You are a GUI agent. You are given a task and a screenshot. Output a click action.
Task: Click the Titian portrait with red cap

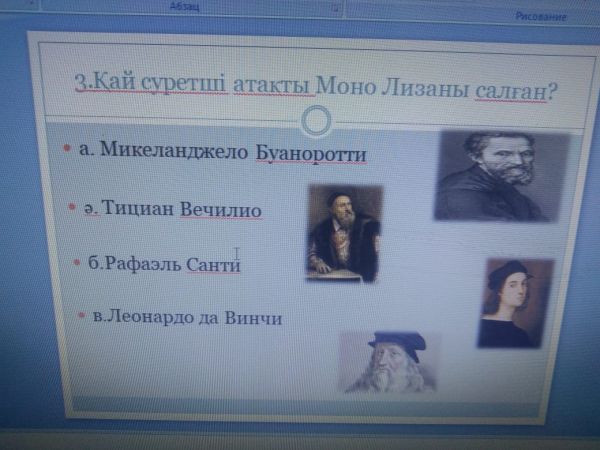[x=343, y=232]
